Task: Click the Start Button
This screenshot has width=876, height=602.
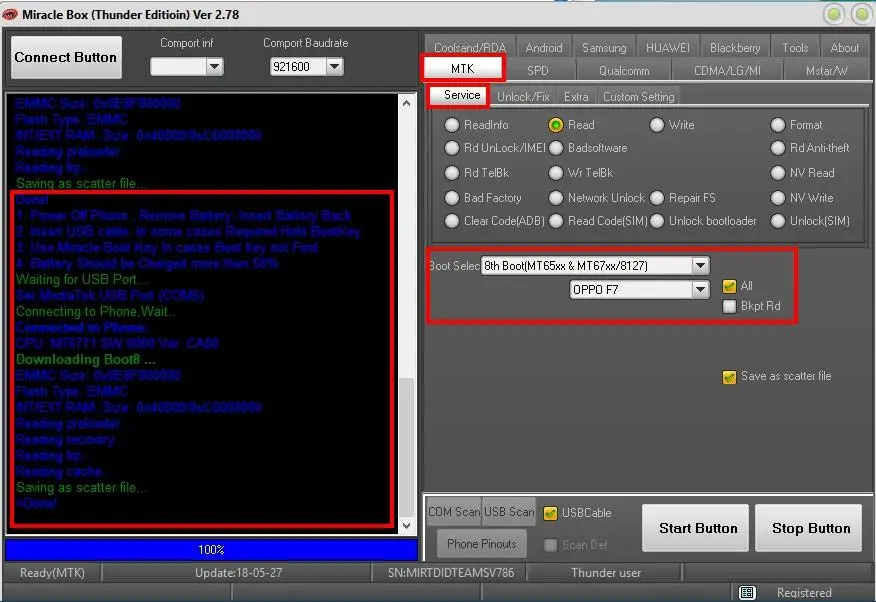Action: 696,528
